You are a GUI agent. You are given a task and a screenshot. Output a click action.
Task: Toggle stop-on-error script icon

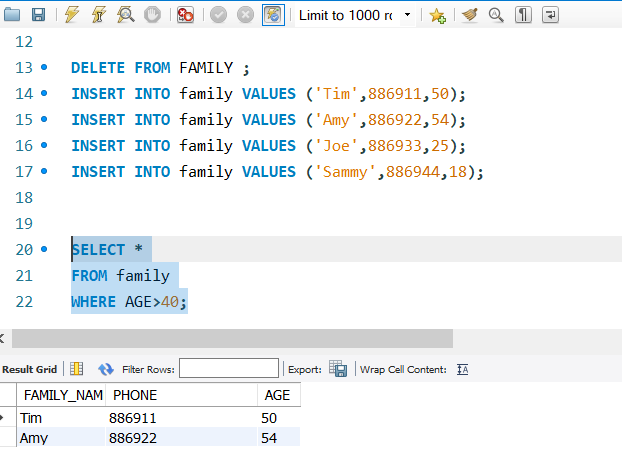185,15
